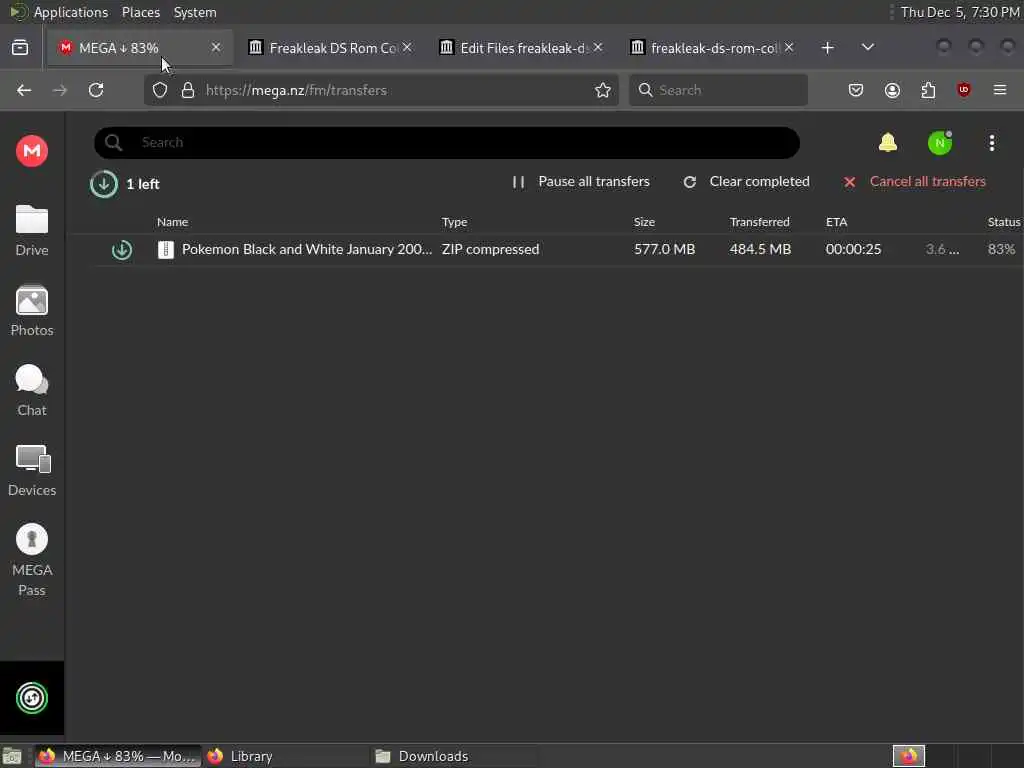Open Devices in MEGA sidebar
The width and height of the screenshot is (1024, 768).
click(x=31, y=471)
